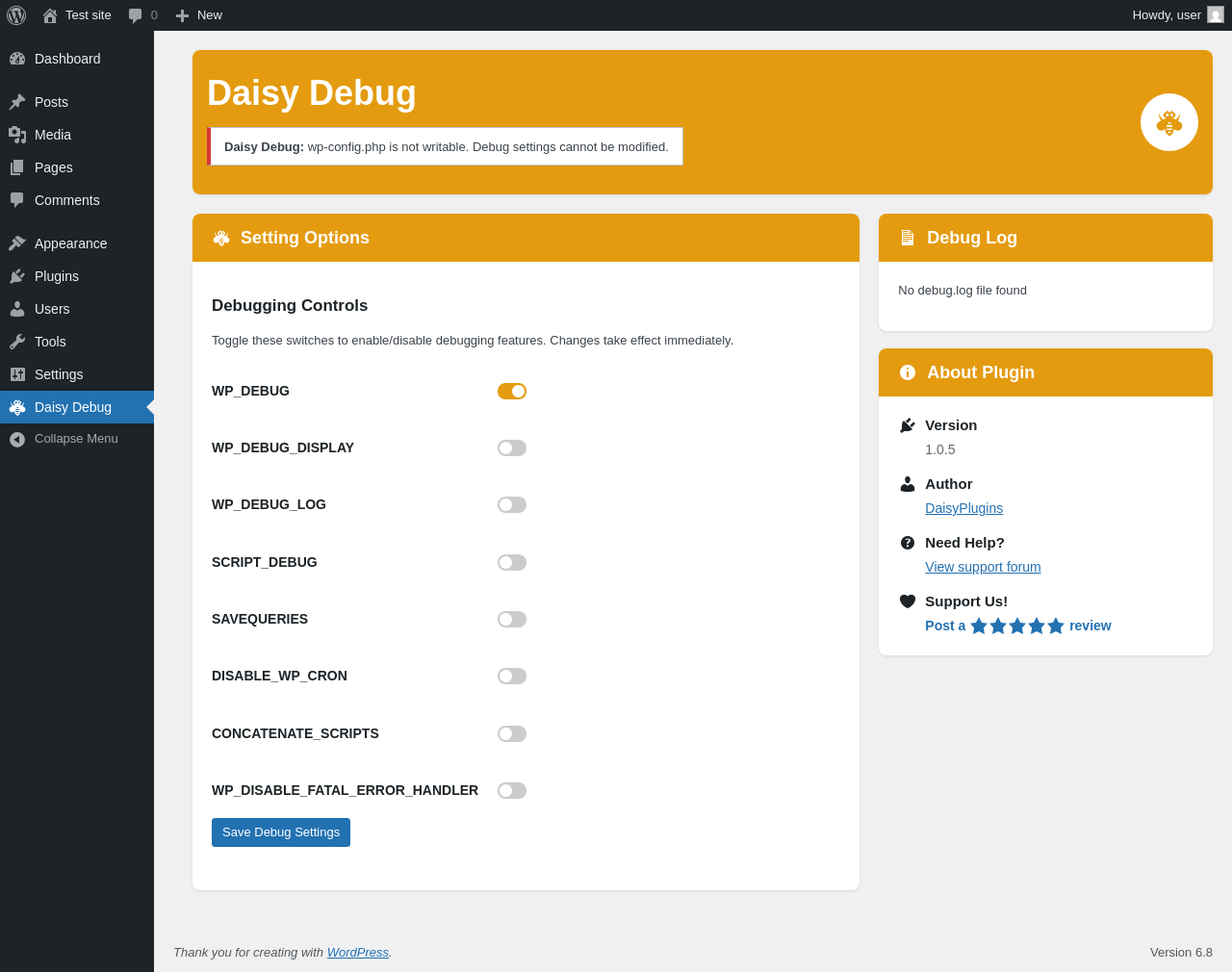Click the Debugging Controls heading
The width and height of the screenshot is (1232, 972).
click(x=290, y=306)
